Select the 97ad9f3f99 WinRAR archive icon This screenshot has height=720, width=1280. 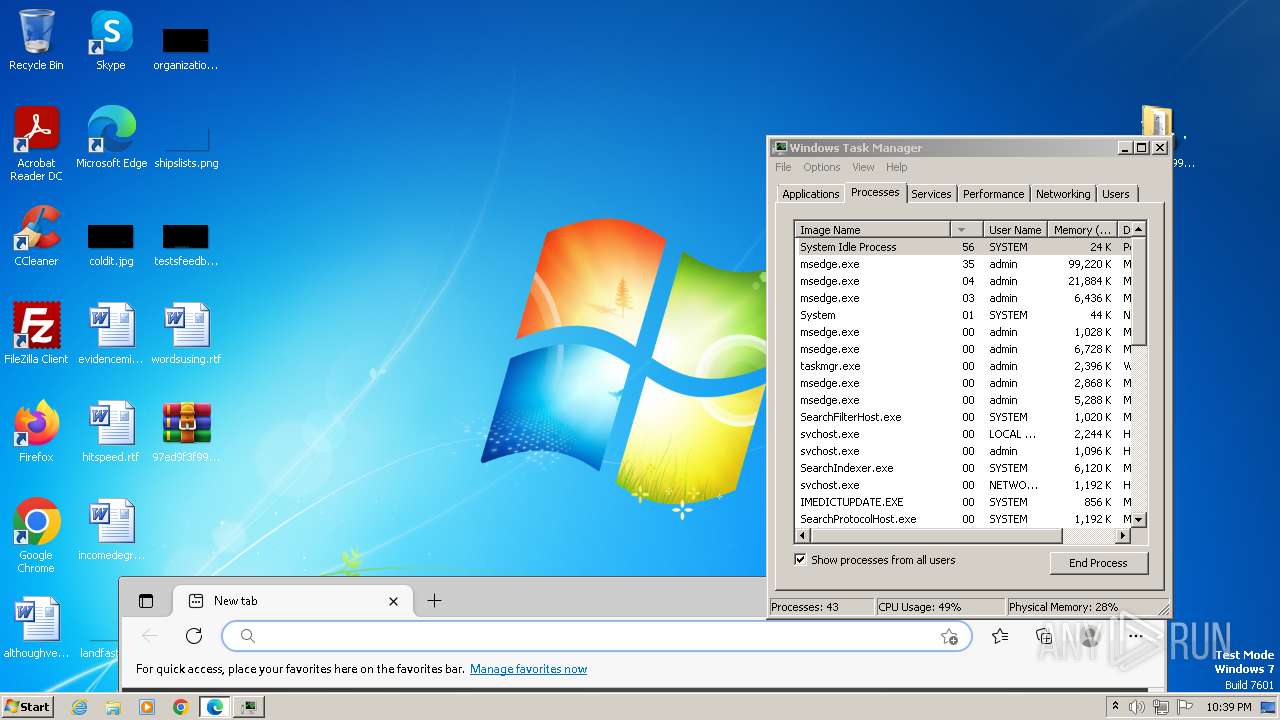point(186,432)
